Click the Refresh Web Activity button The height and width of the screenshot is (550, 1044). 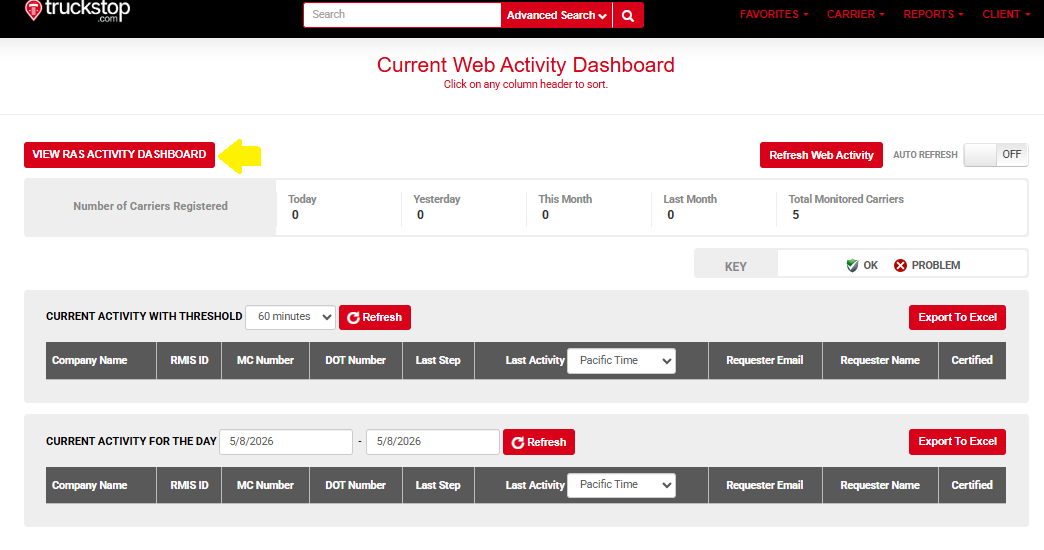[x=821, y=155]
